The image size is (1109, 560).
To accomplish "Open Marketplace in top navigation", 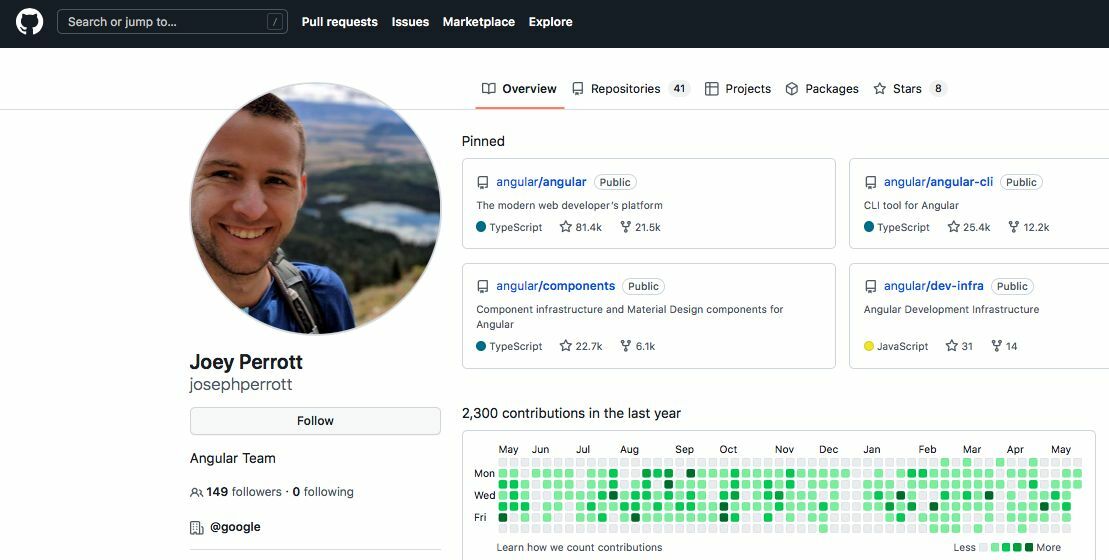I will click(x=479, y=22).
